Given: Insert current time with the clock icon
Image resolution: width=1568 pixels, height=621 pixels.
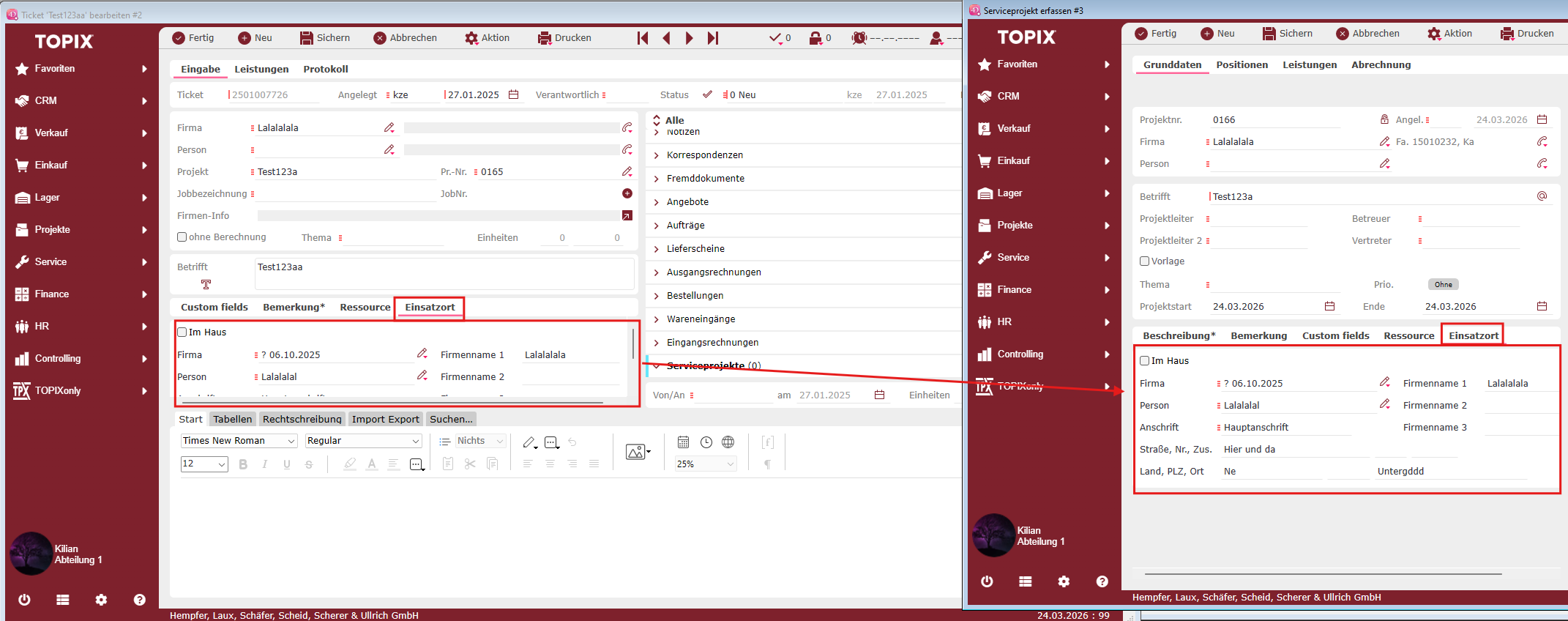Looking at the screenshot, I should [706, 442].
